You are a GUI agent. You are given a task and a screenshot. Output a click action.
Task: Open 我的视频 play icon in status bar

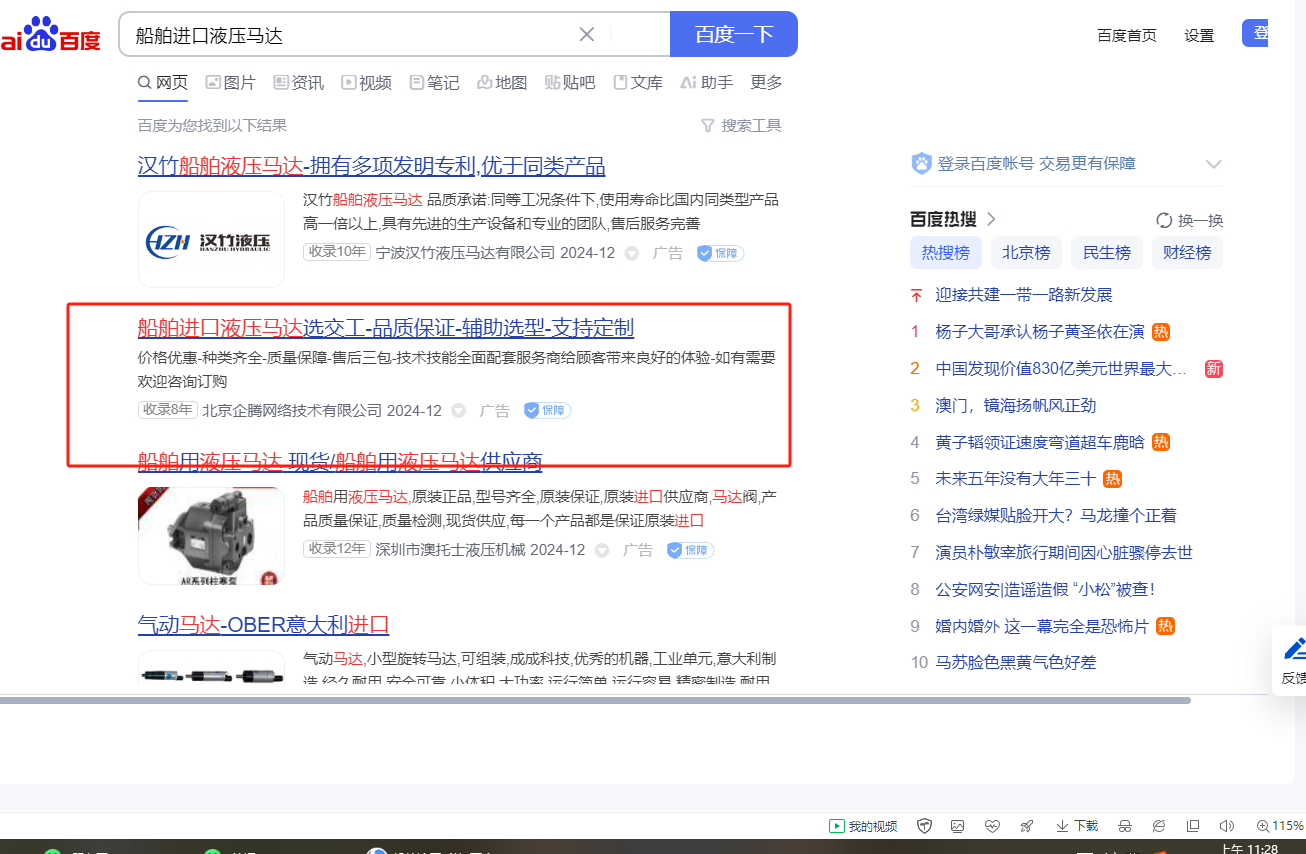pyautogui.click(x=837, y=826)
